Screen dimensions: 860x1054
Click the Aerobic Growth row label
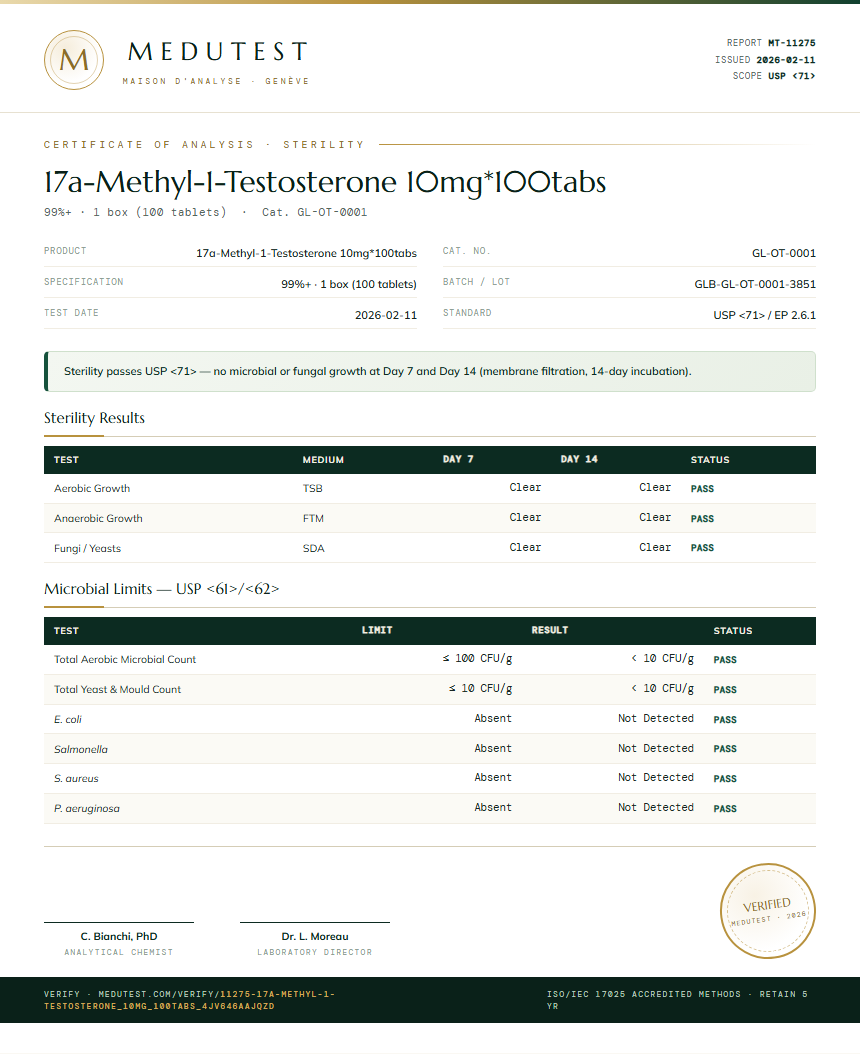click(92, 489)
